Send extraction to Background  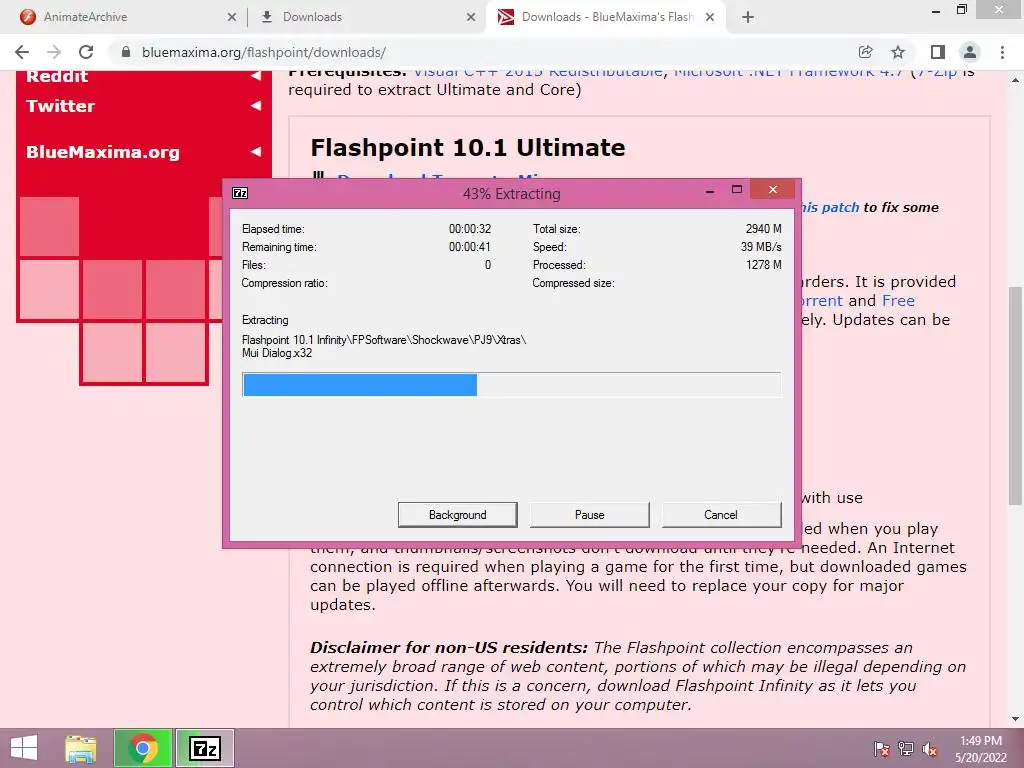coord(457,515)
